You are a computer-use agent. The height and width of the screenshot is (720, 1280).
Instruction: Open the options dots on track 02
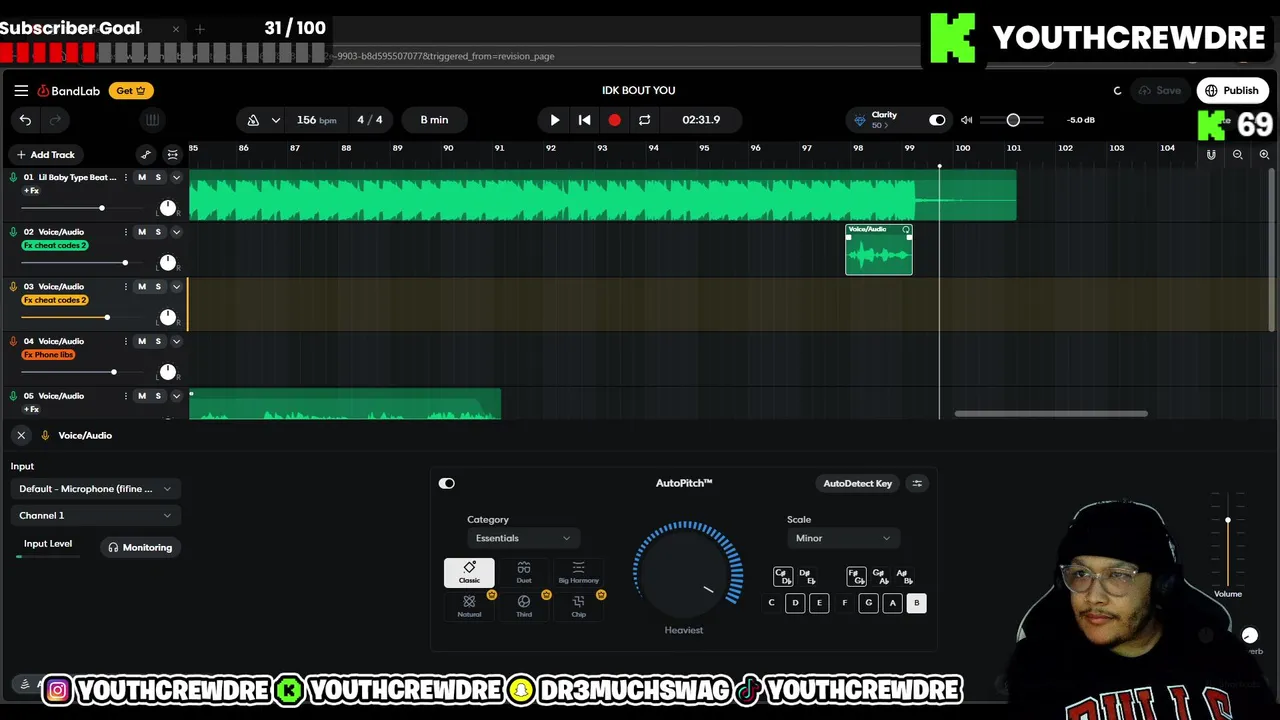coord(125,232)
